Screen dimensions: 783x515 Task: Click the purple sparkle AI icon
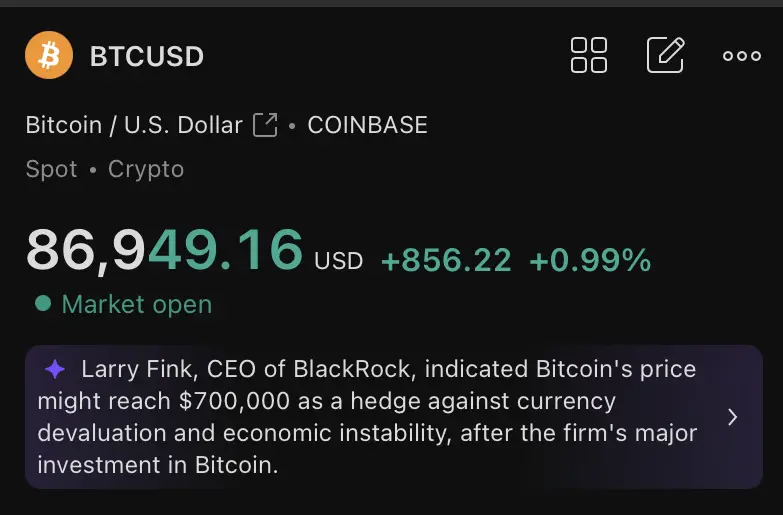point(55,370)
